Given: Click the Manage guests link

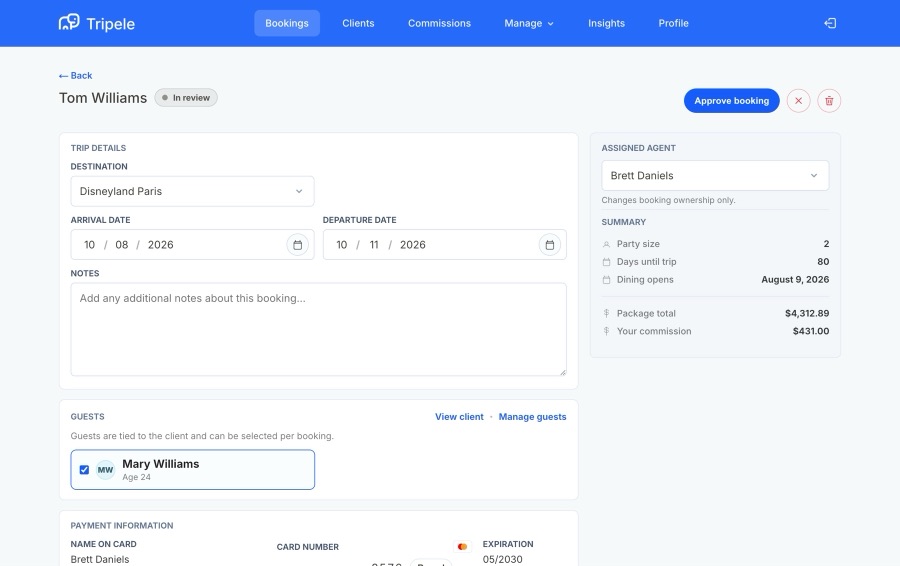Looking at the screenshot, I should [532, 417].
